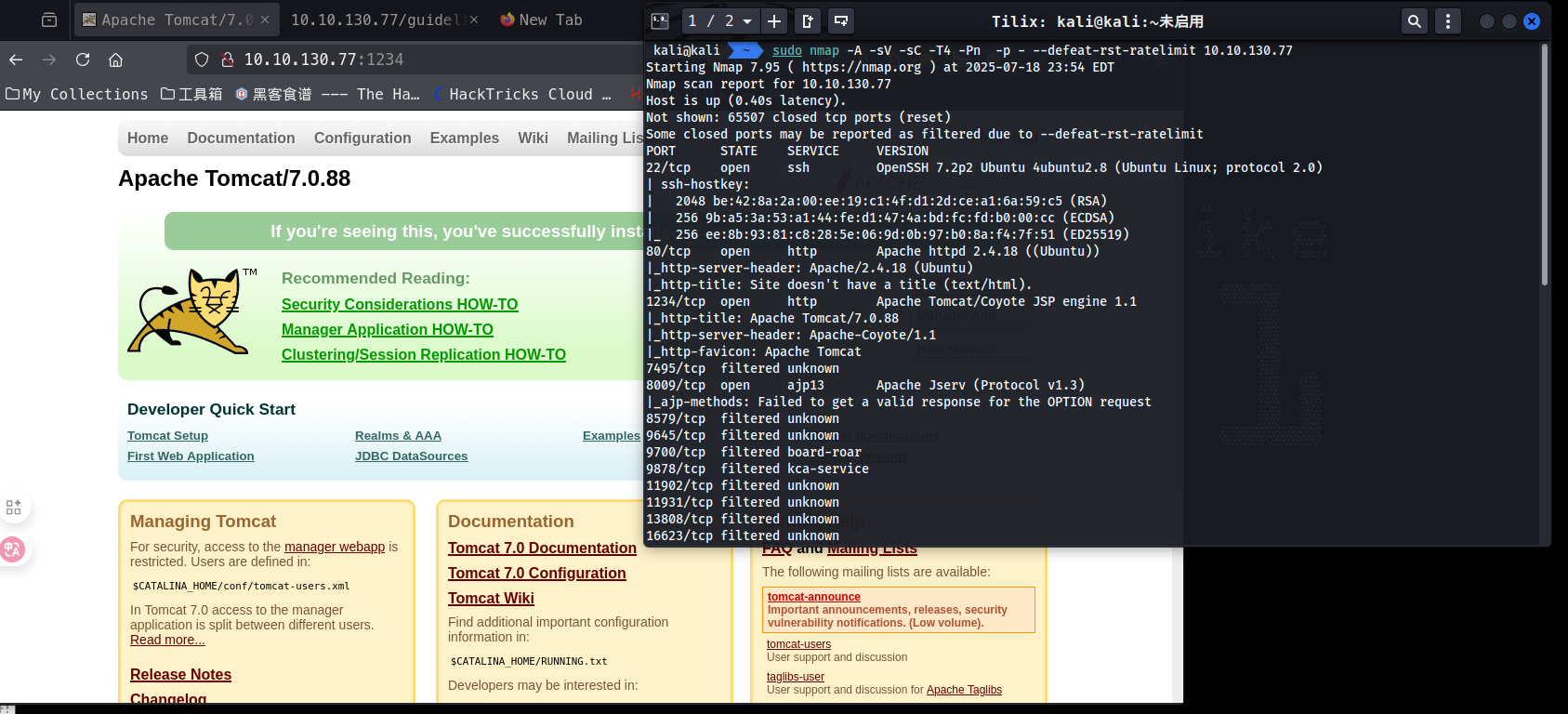Open the JDBC DataSources link

pyautogui.click(x=411, y=456)
